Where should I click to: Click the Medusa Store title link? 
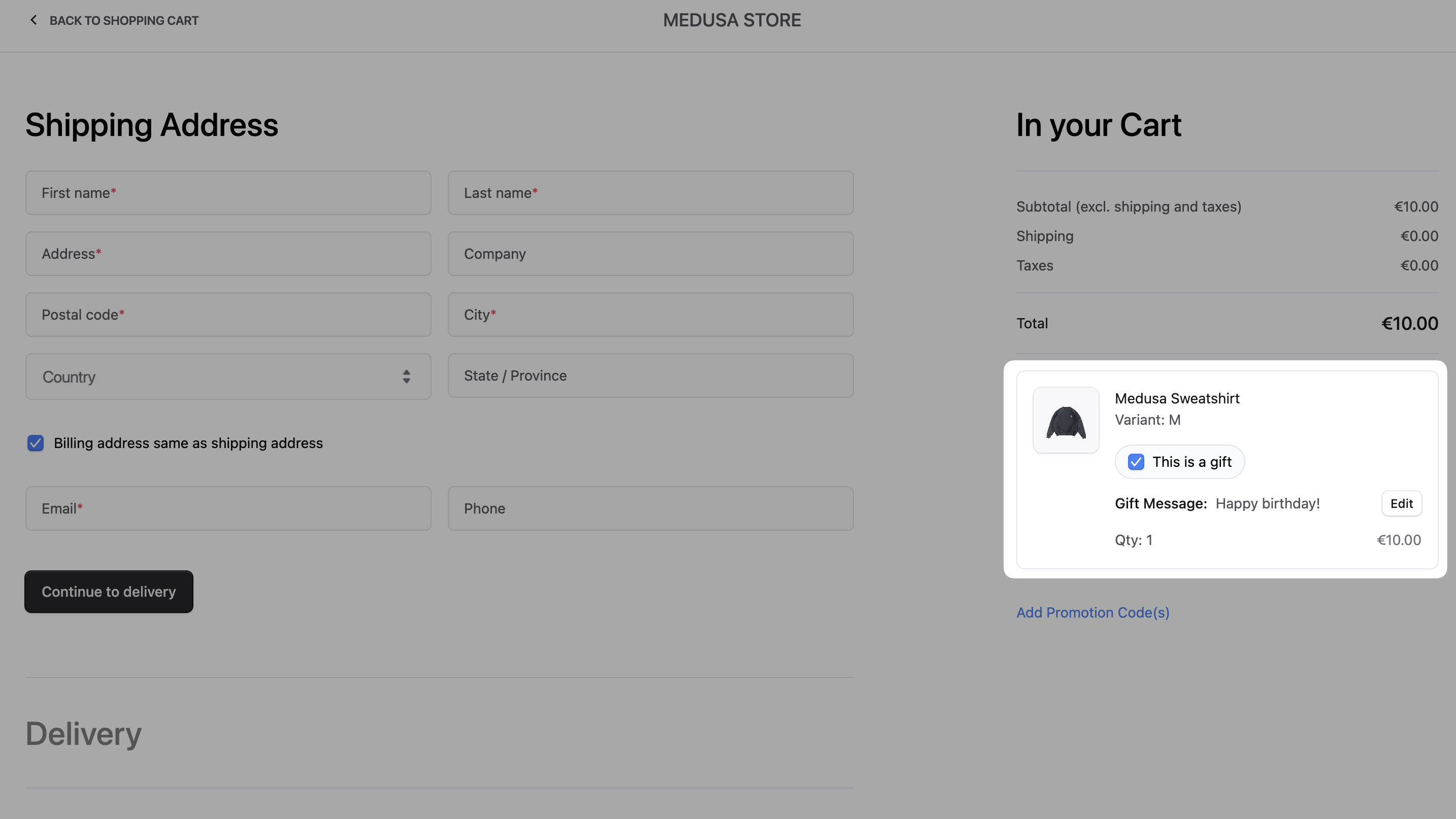(x=732, y=20)
